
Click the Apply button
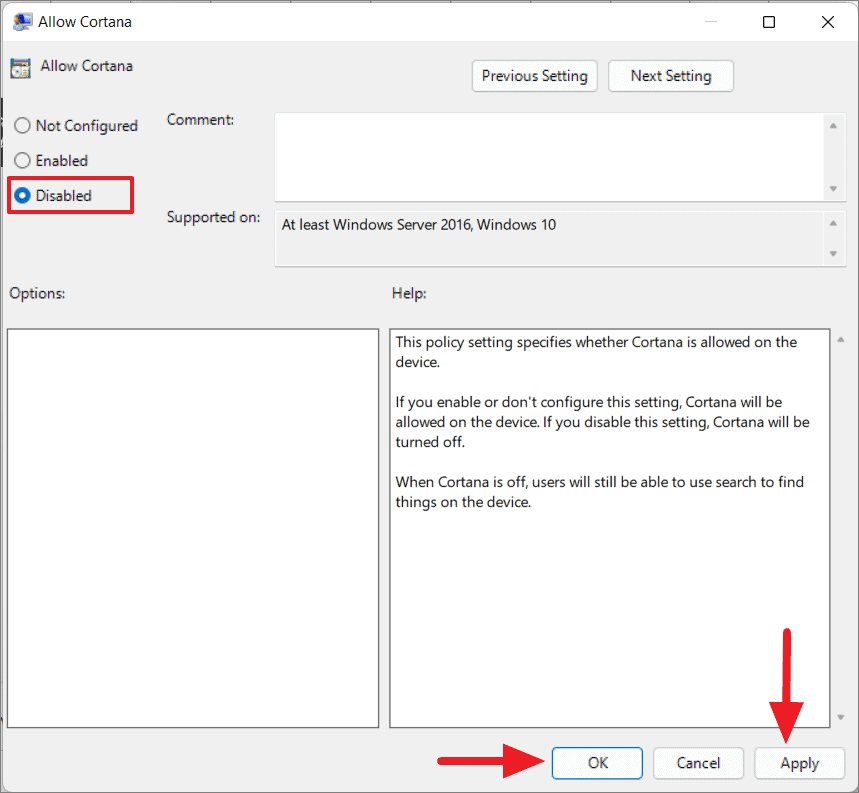pyautogui.click(x=799, y=763)
